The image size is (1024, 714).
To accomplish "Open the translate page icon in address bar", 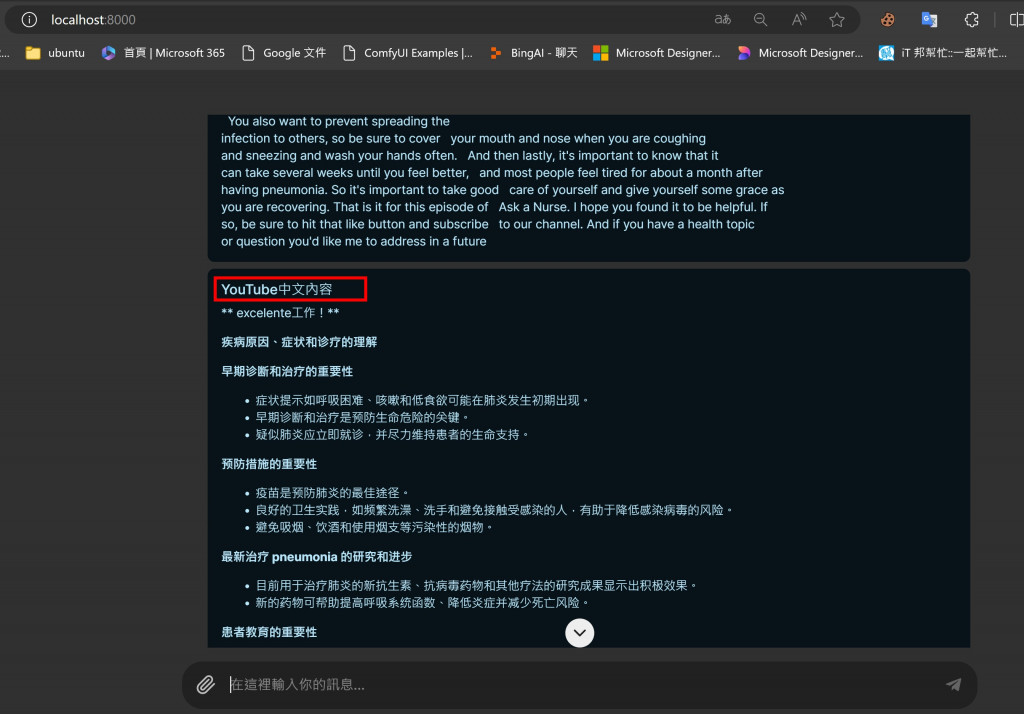I will 722,20.
